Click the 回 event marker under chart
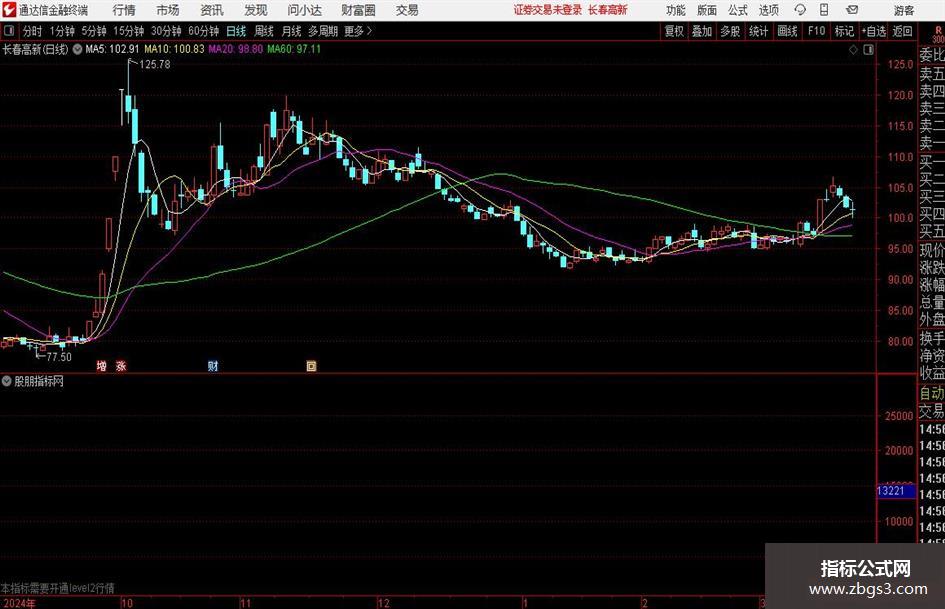This screenshot has height=609, width=945. pos(312,366)
